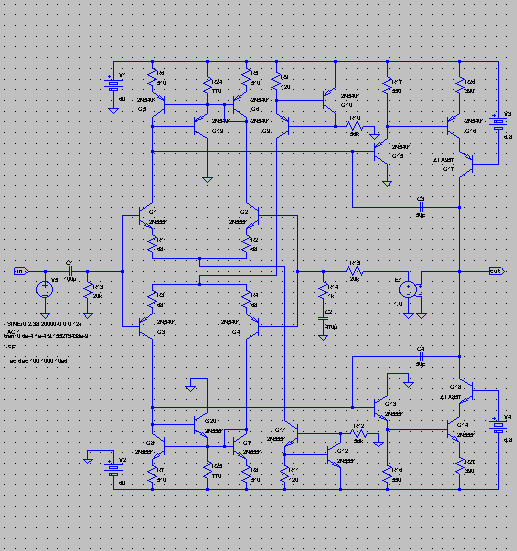Screen dimensions: 517x551
Task: Select bottom mirror transistor Q8
Action: 159,447
